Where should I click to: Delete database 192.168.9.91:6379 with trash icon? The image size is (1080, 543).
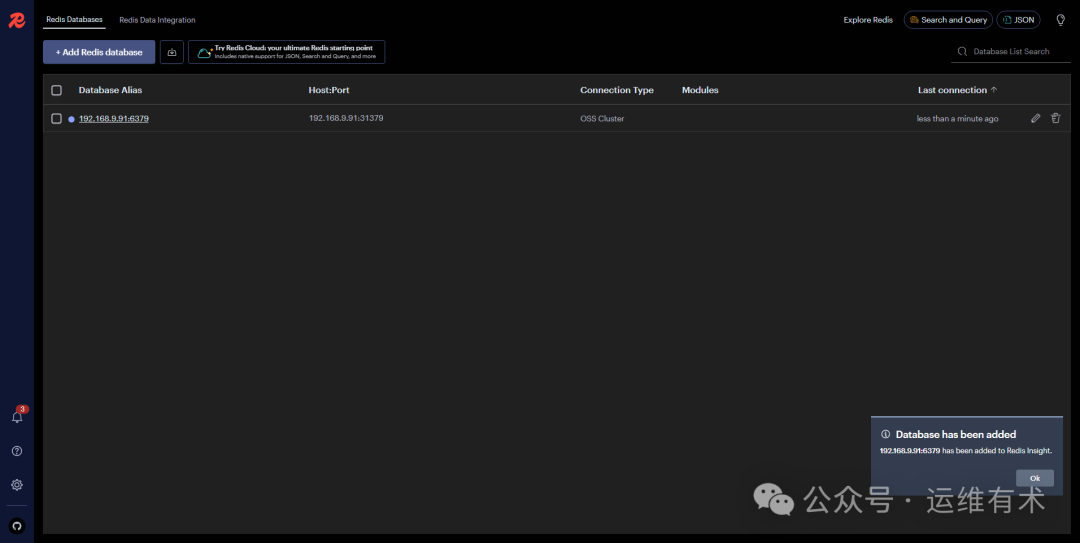1055,119
